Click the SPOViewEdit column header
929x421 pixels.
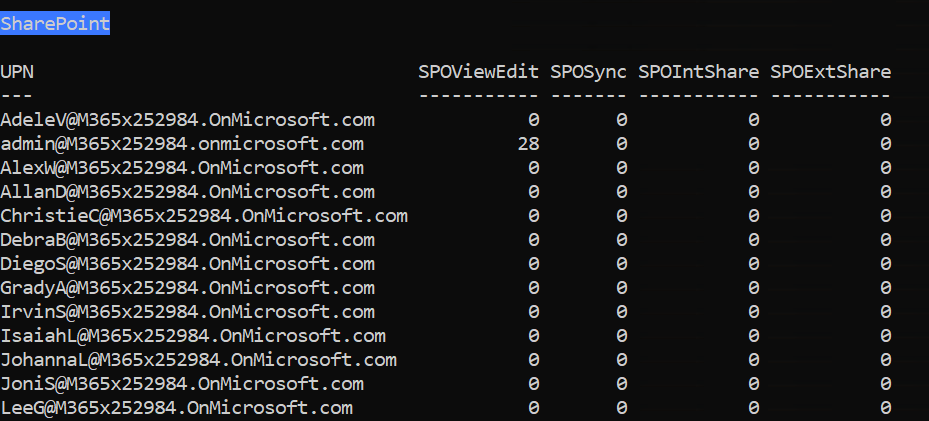point(479,72)
